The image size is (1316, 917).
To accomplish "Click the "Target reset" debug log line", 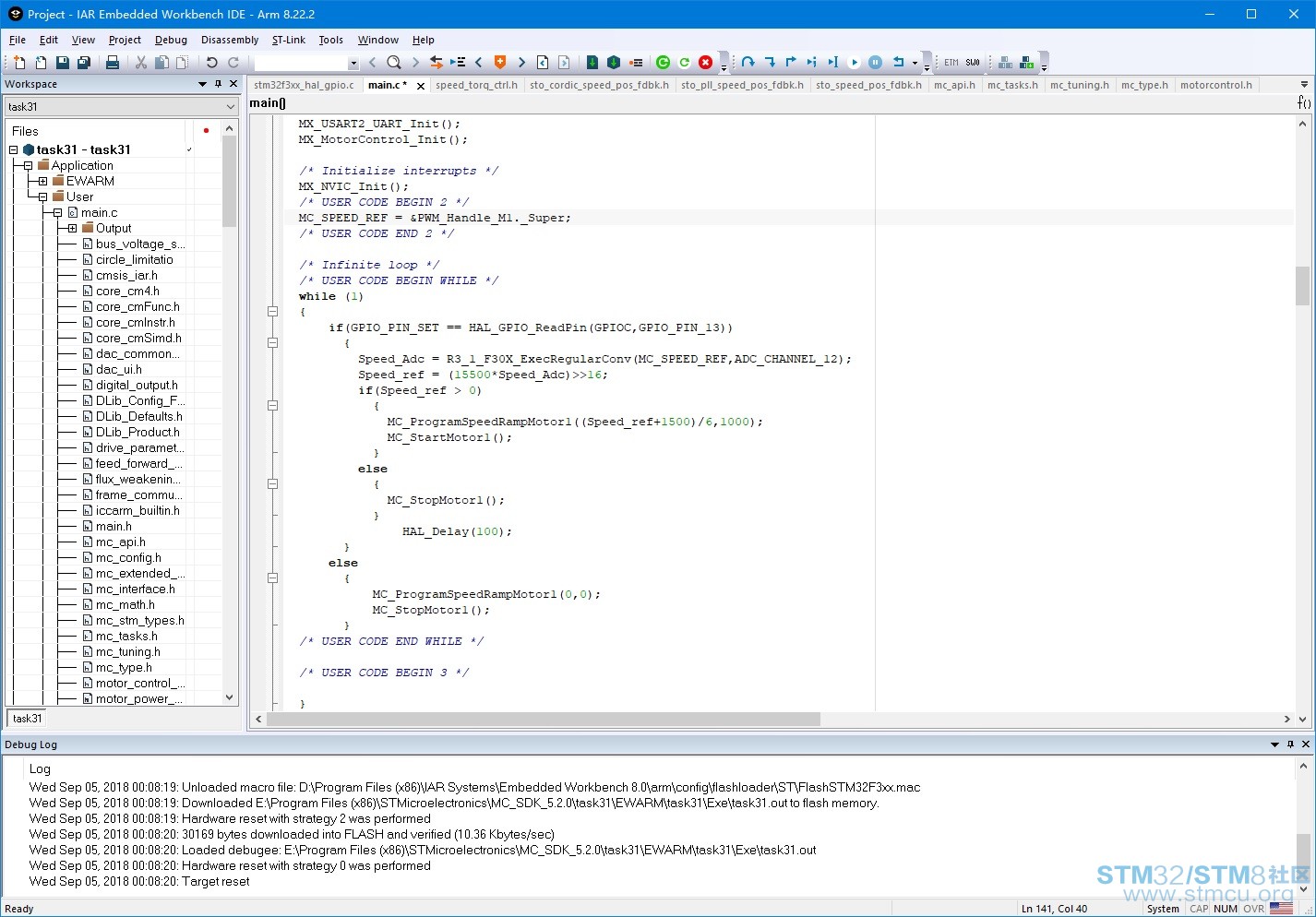I will [x=139, y=881].
